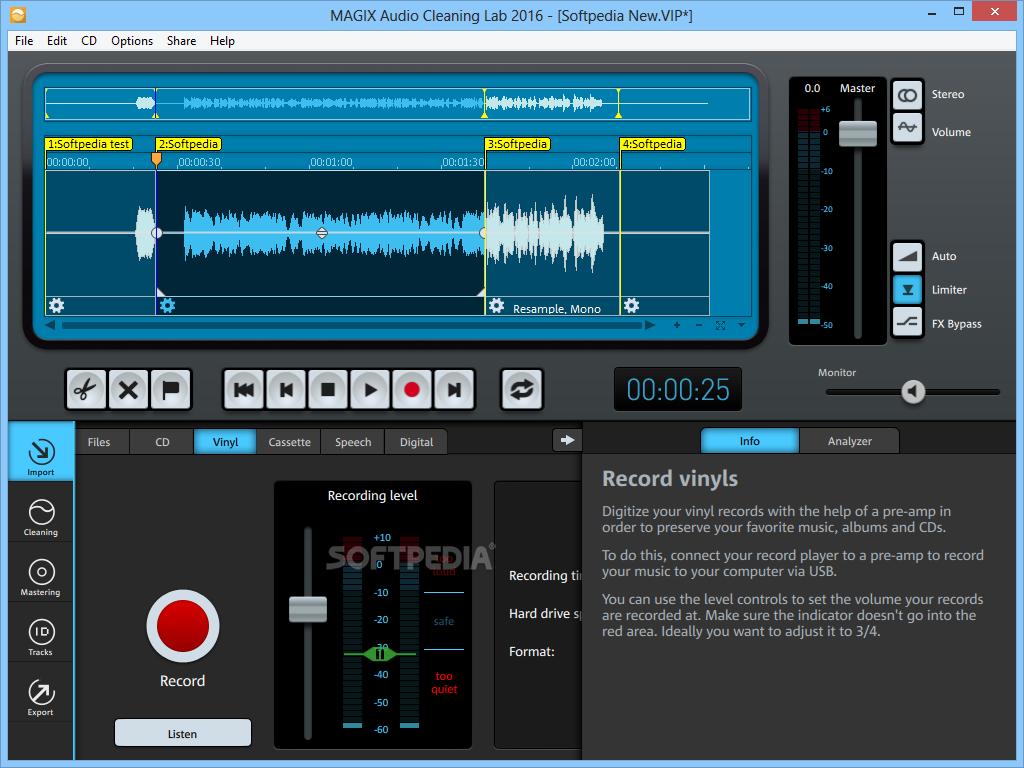Select the Digital tab
Screen dimensions: 1024x768
pos(417,442)
